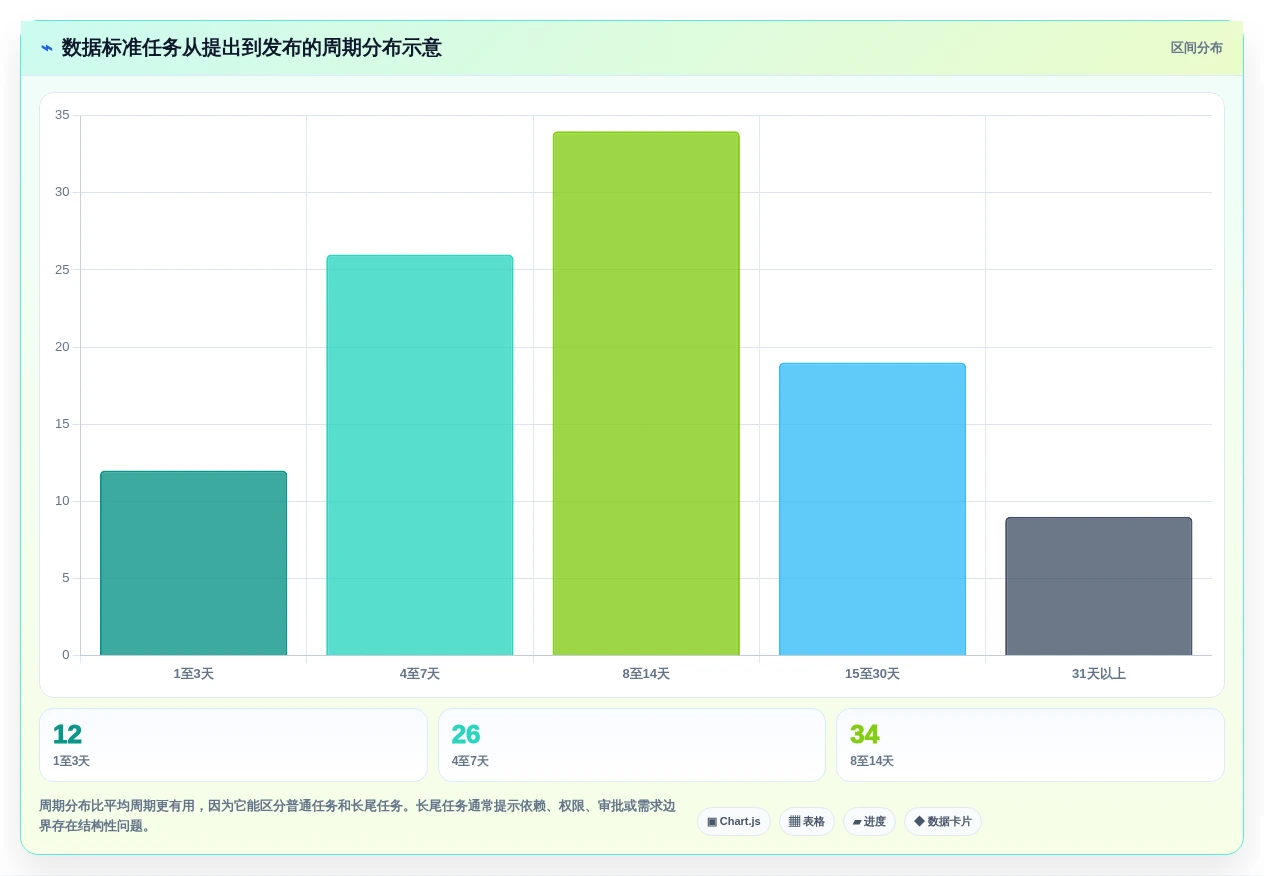Viewport: 1264px width, 876px height.
Task: Click the y-axis value 35
Action: pos(62,115)
